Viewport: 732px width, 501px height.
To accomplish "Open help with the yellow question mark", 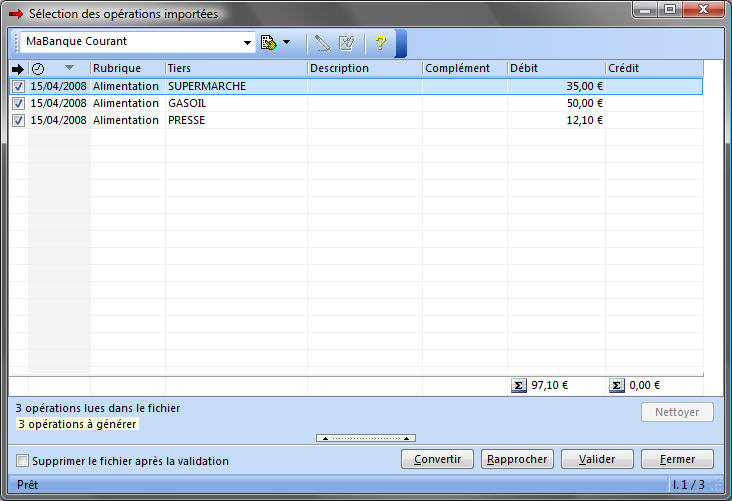I will tap(380, 43).
